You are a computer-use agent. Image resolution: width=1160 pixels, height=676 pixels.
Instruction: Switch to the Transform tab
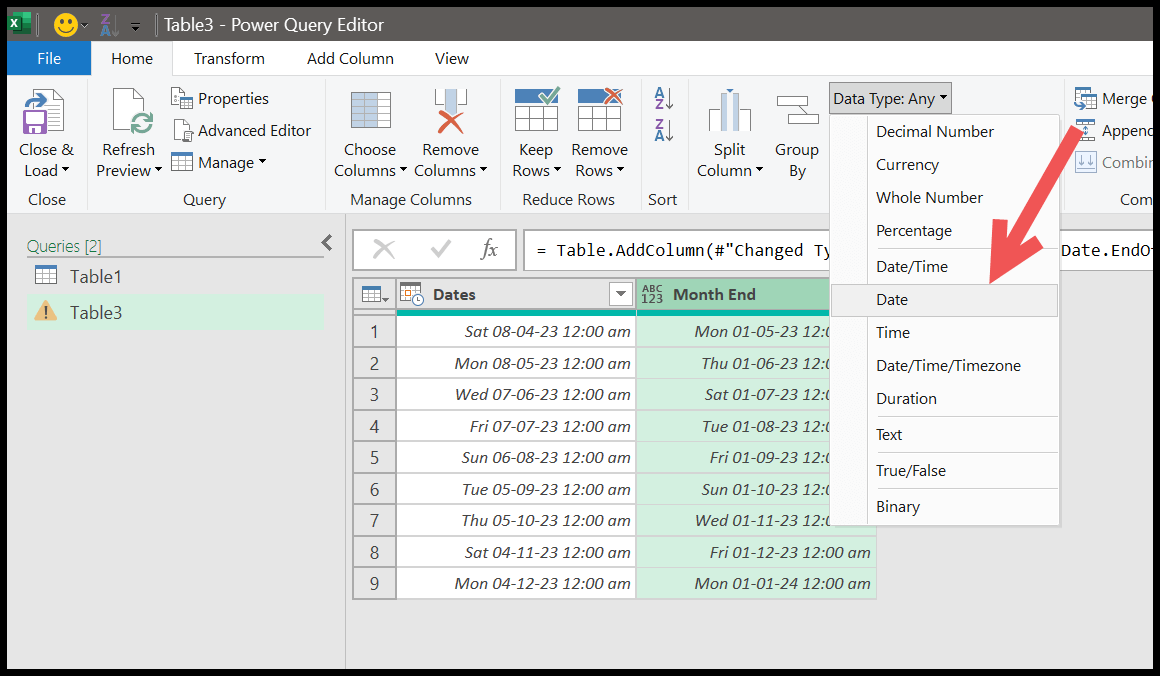point(229,58)
